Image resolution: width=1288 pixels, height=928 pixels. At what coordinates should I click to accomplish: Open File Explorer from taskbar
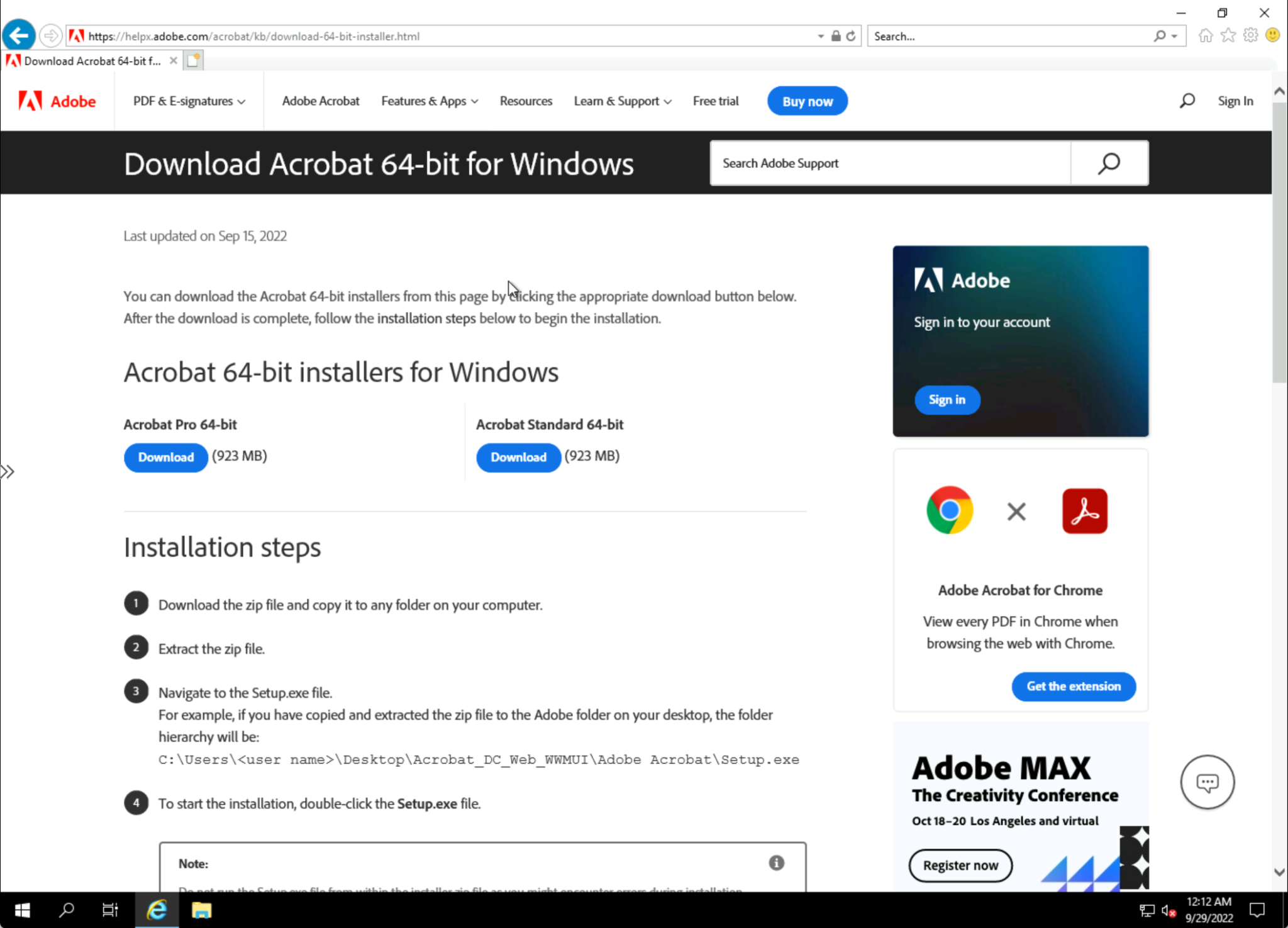(x=201, y=910)
